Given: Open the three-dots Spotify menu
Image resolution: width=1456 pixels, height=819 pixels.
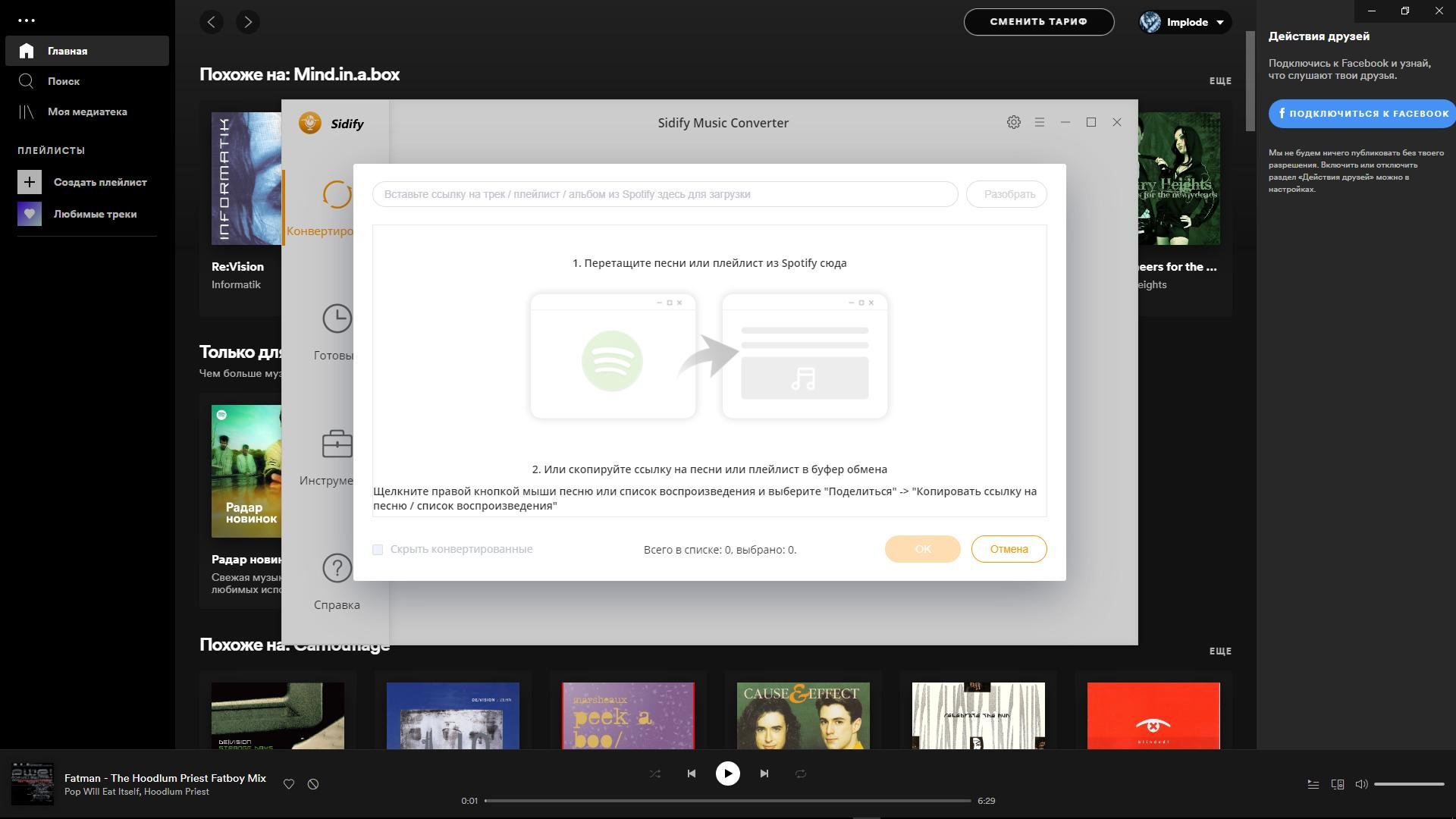Looking at the screenshot, I should click(27, 20).
